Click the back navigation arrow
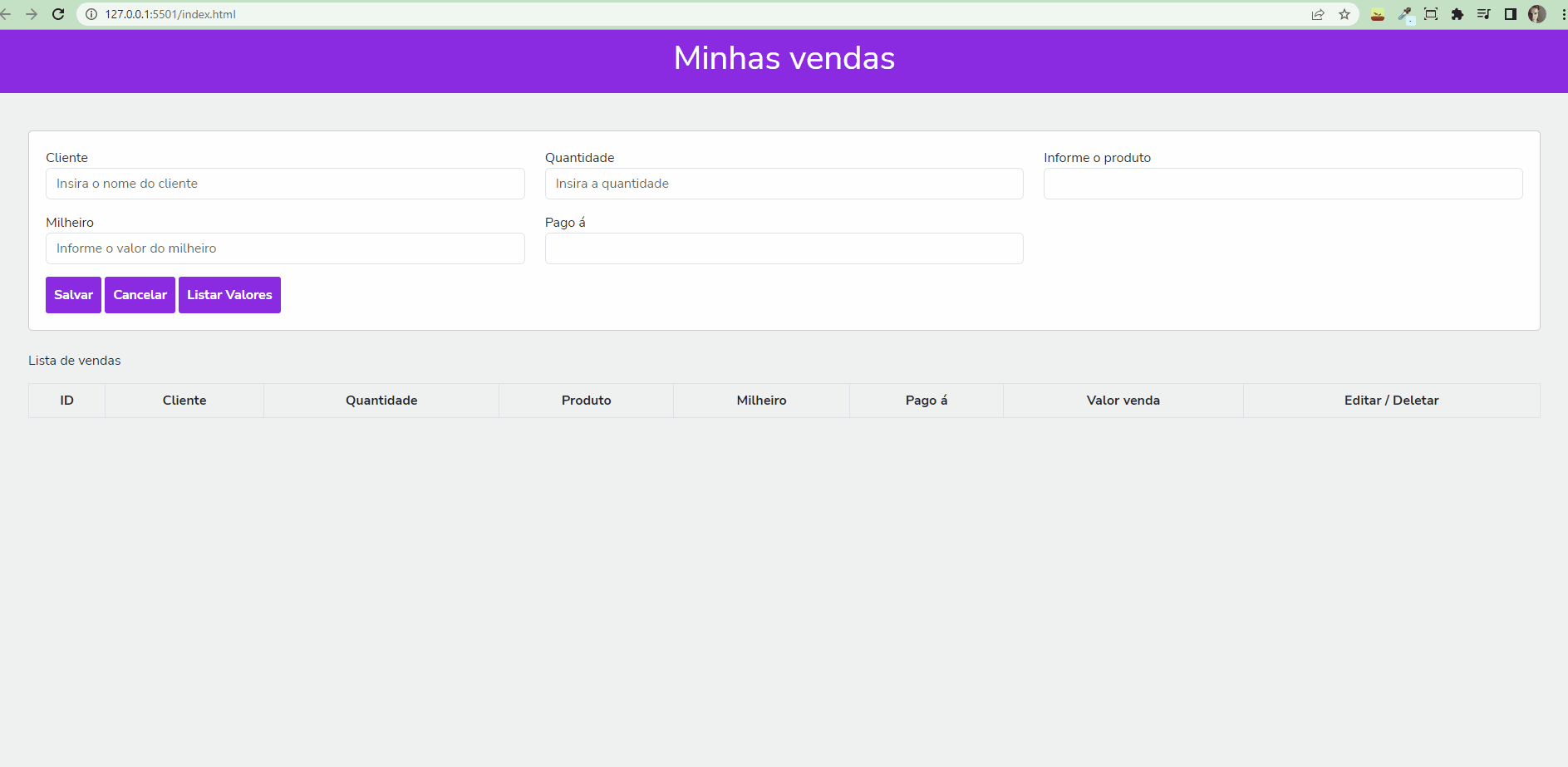Image resolution: width=1568 pixels, height=767 pixels. 7,14
